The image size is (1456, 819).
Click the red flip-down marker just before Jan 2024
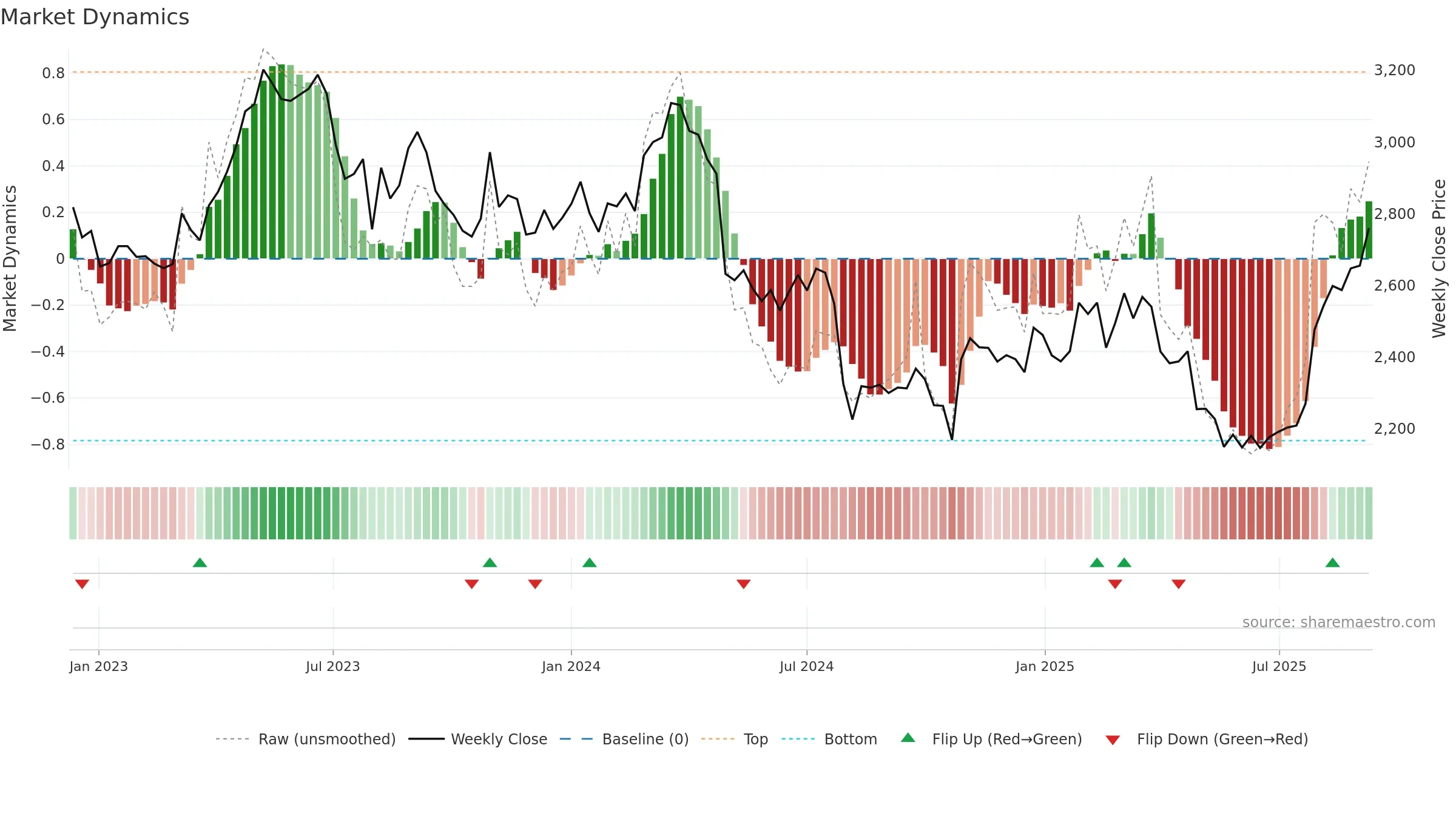pyautogui.click(x=535, y=584)
